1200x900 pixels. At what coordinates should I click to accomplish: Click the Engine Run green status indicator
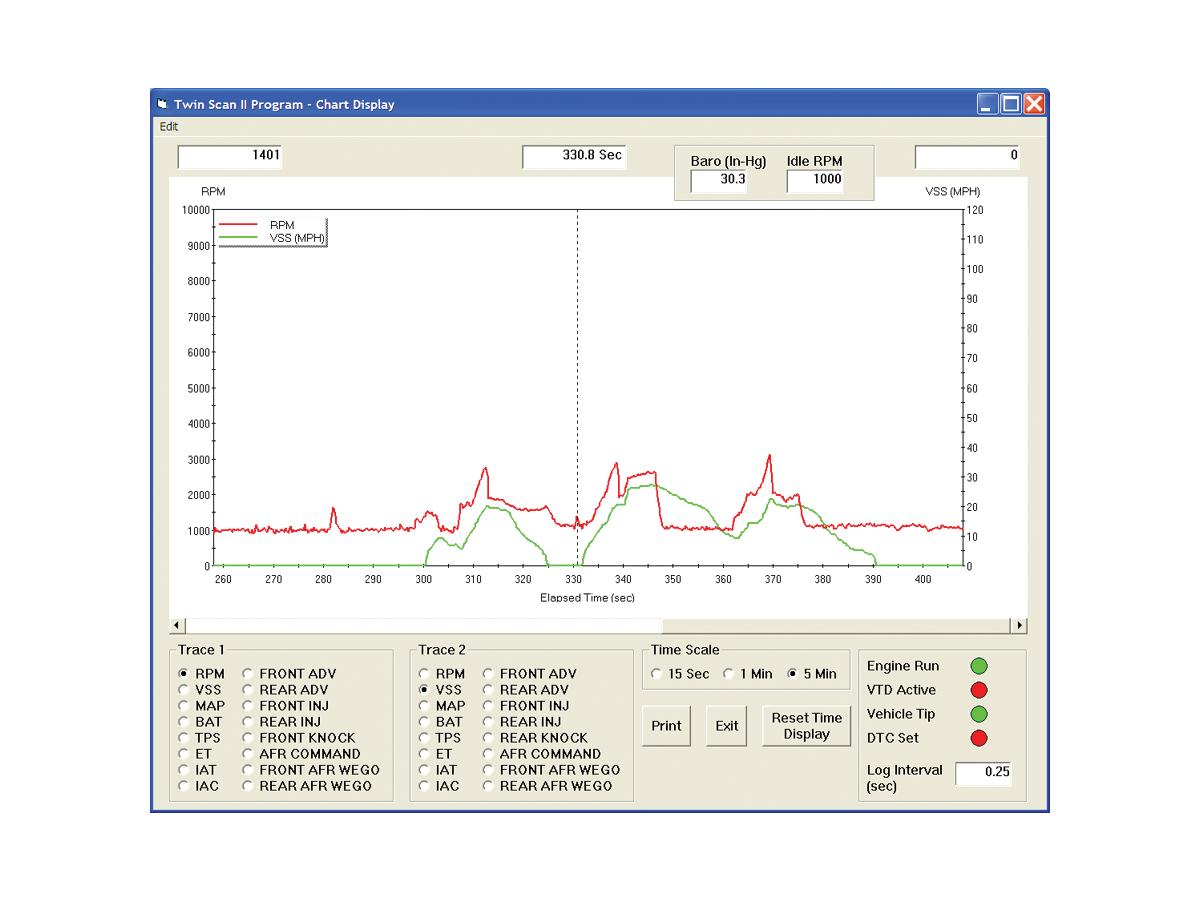coord(979,666)
